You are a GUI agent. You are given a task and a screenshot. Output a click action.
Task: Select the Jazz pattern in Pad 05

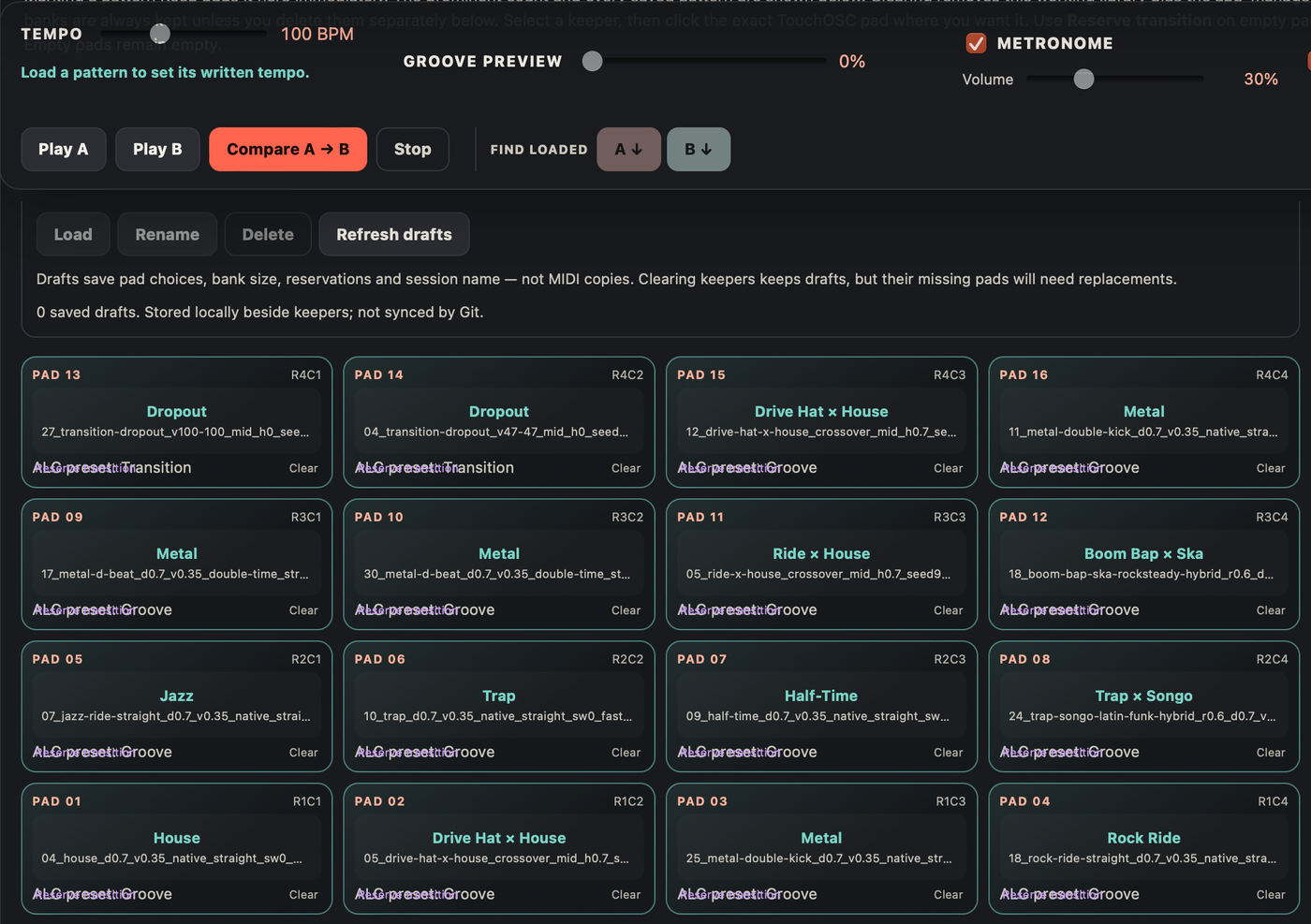(176, 705)
